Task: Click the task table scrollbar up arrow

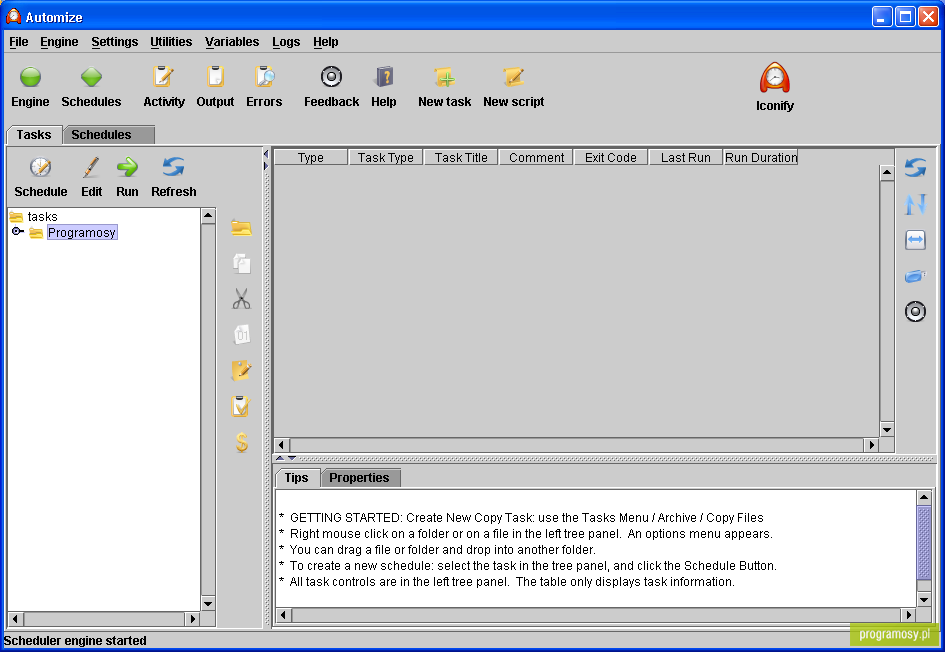Action: coord(887,173)
